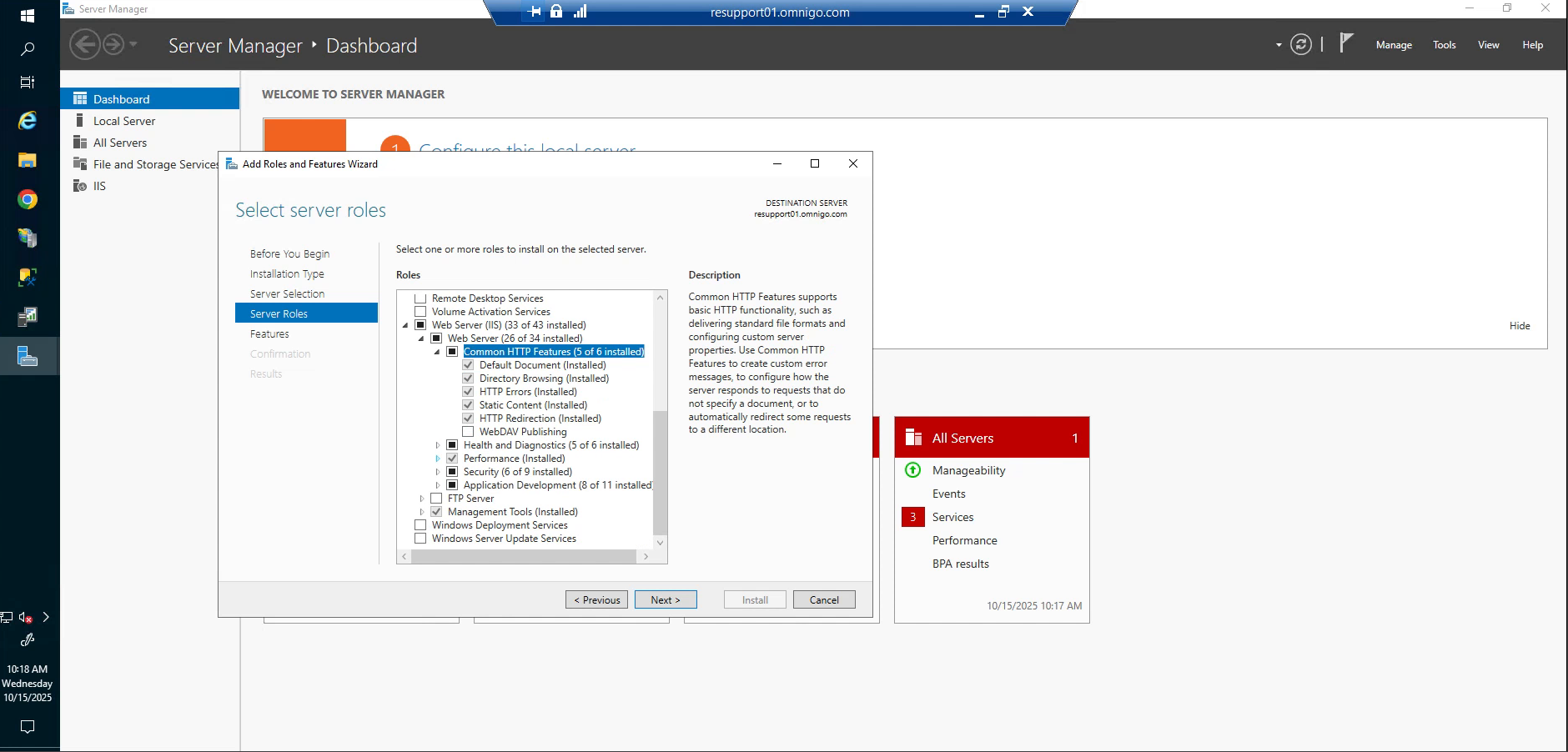Launch Internet Explorer from the taskbar
1568x752 pixels.
28,120
